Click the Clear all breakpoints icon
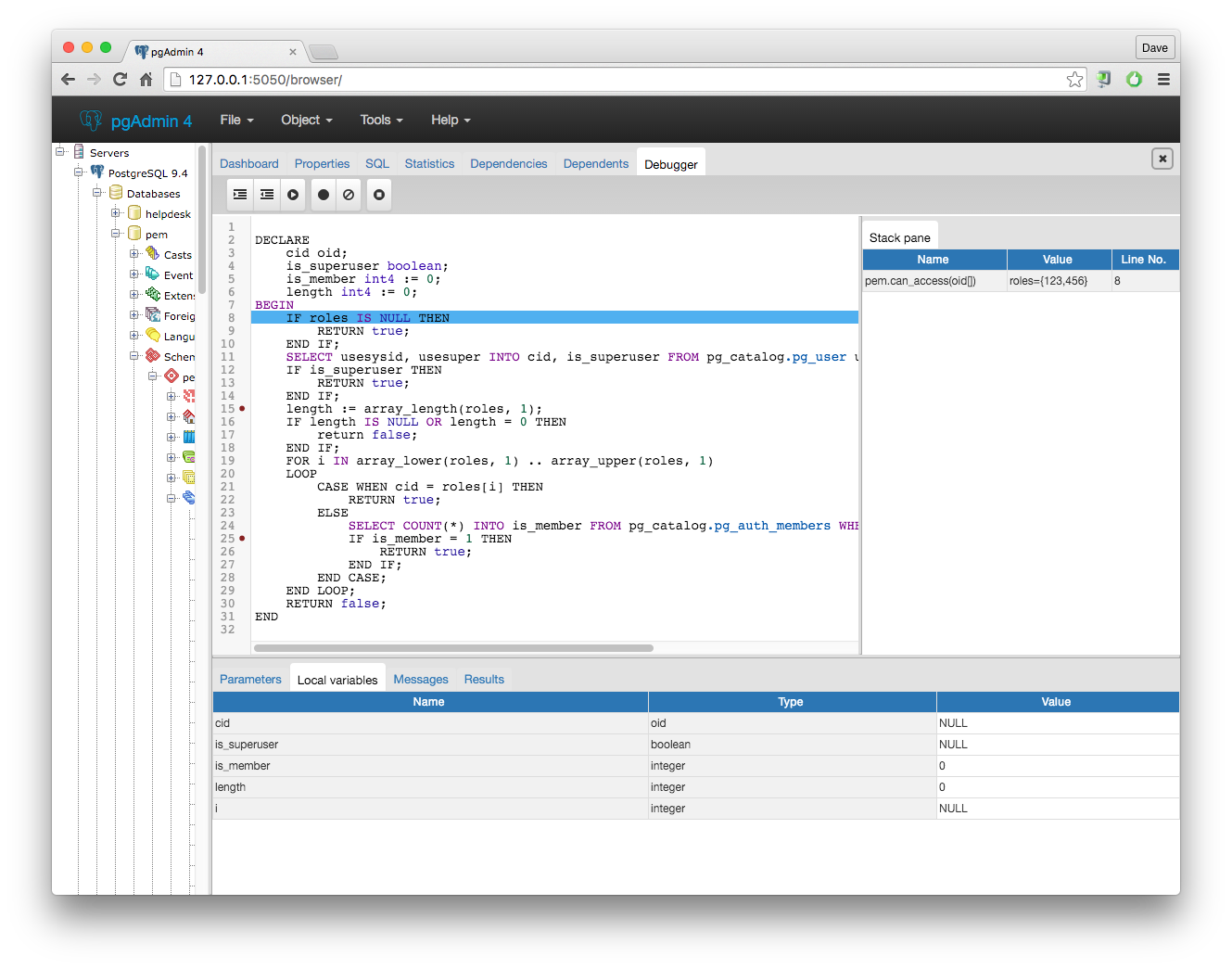This screenshot has height=969, width=1232. (348, 194)
